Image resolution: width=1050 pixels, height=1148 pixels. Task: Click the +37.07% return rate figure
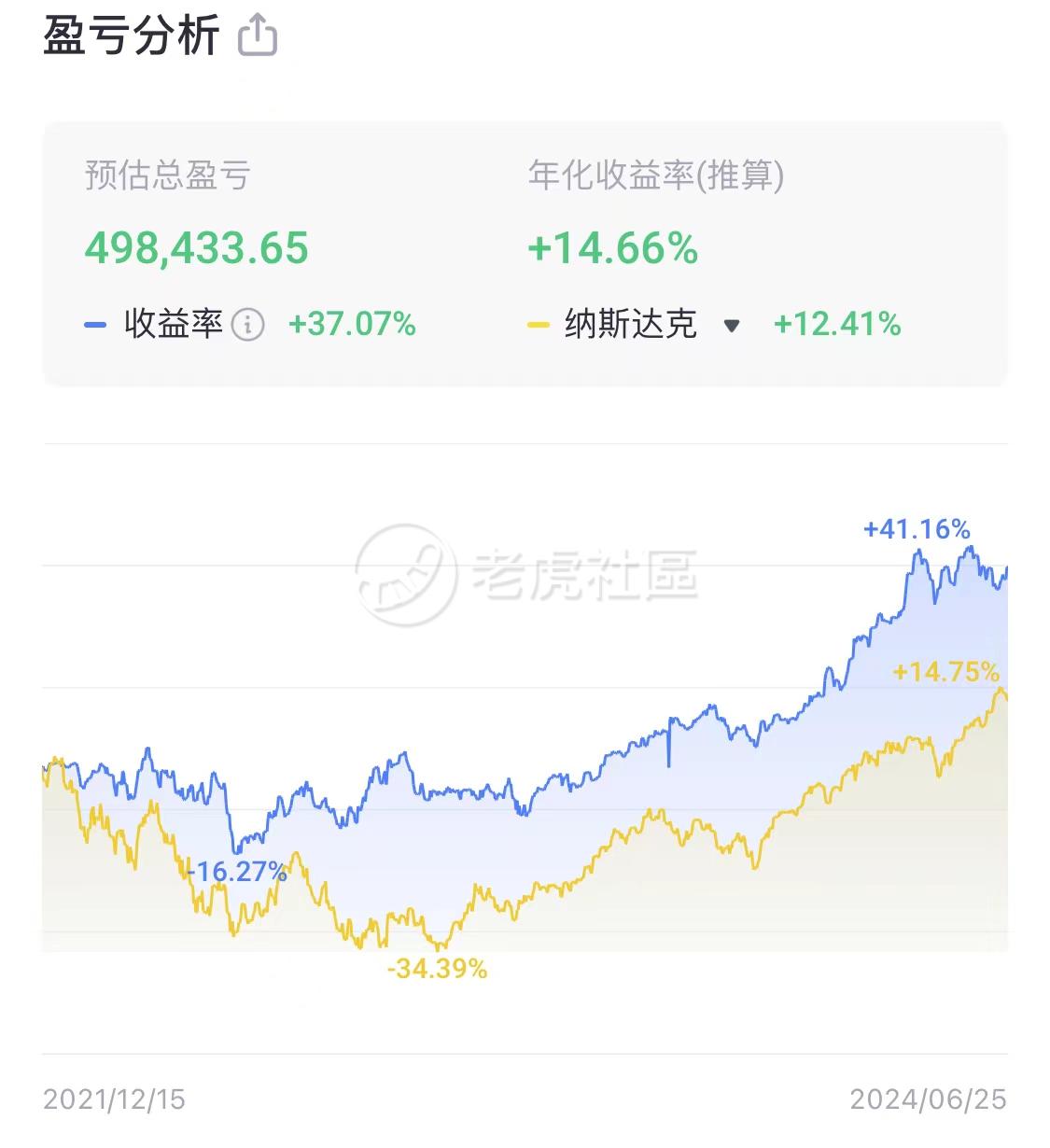[352, 324]
